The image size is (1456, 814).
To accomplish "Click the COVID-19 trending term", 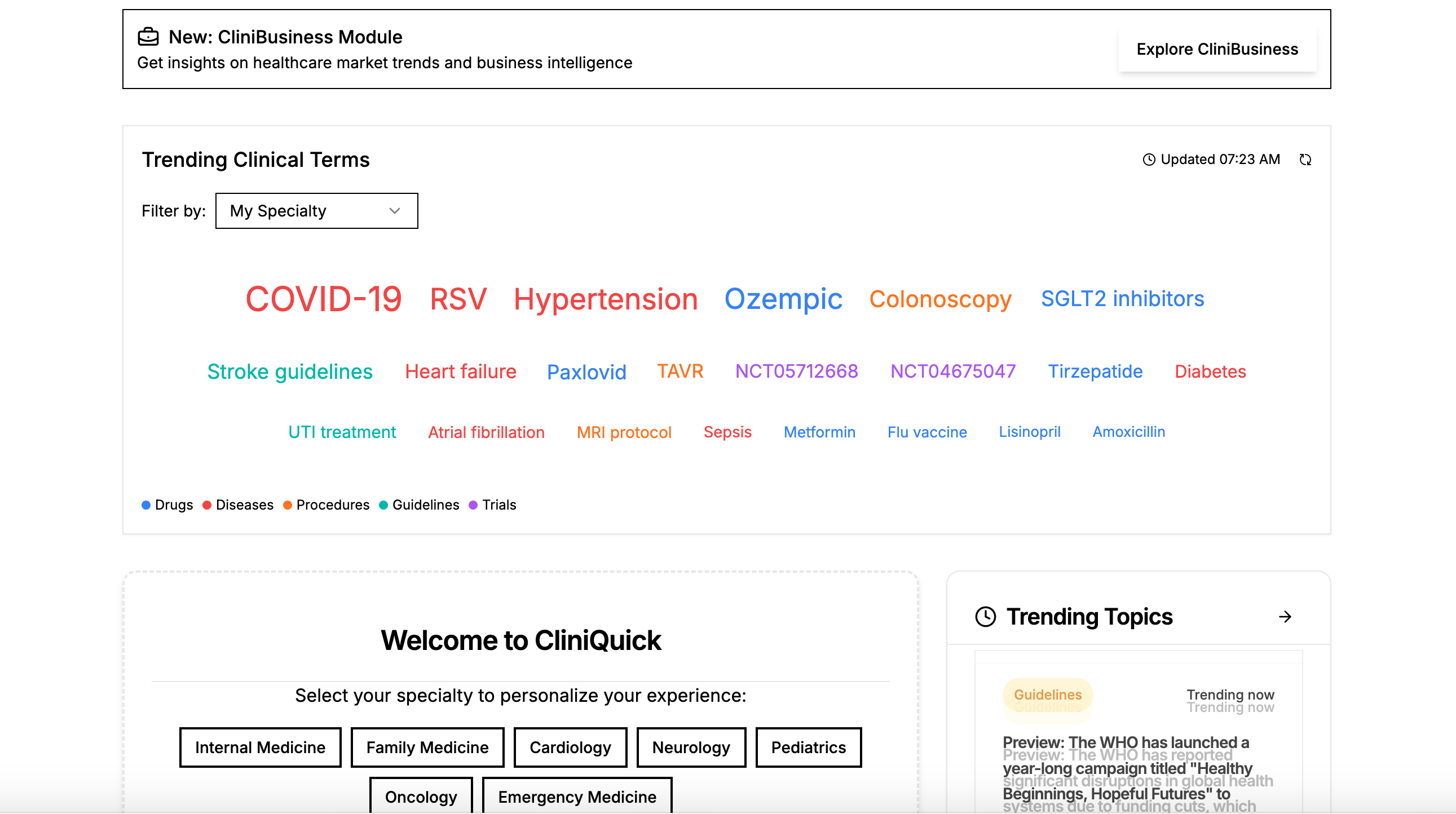I will (323, 299).
